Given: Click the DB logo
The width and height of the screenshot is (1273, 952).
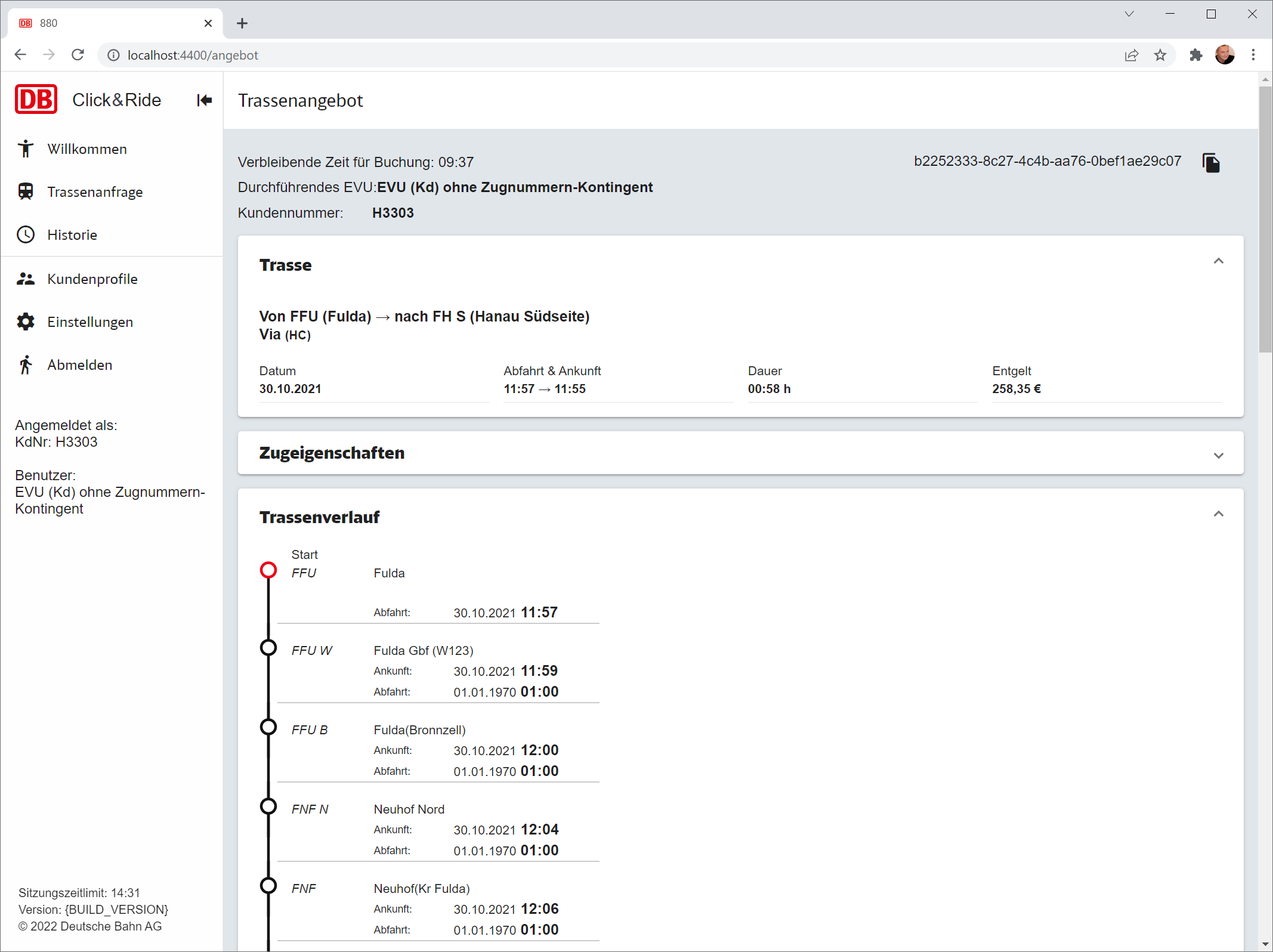Looking at the screenshot, I should [x=36, y=100].
